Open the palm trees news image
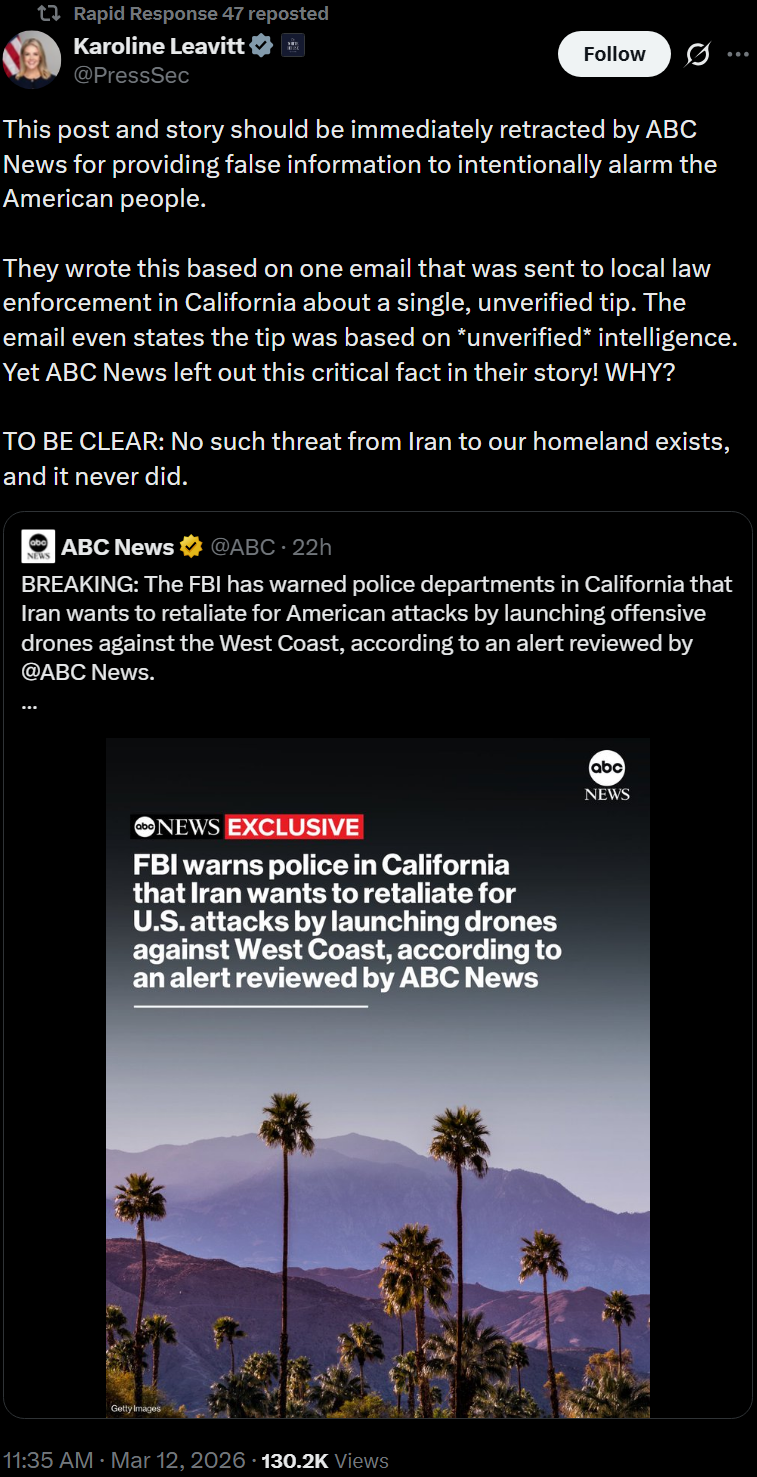The width and height of the screenshot is (757, 1477). (378, 1150)
